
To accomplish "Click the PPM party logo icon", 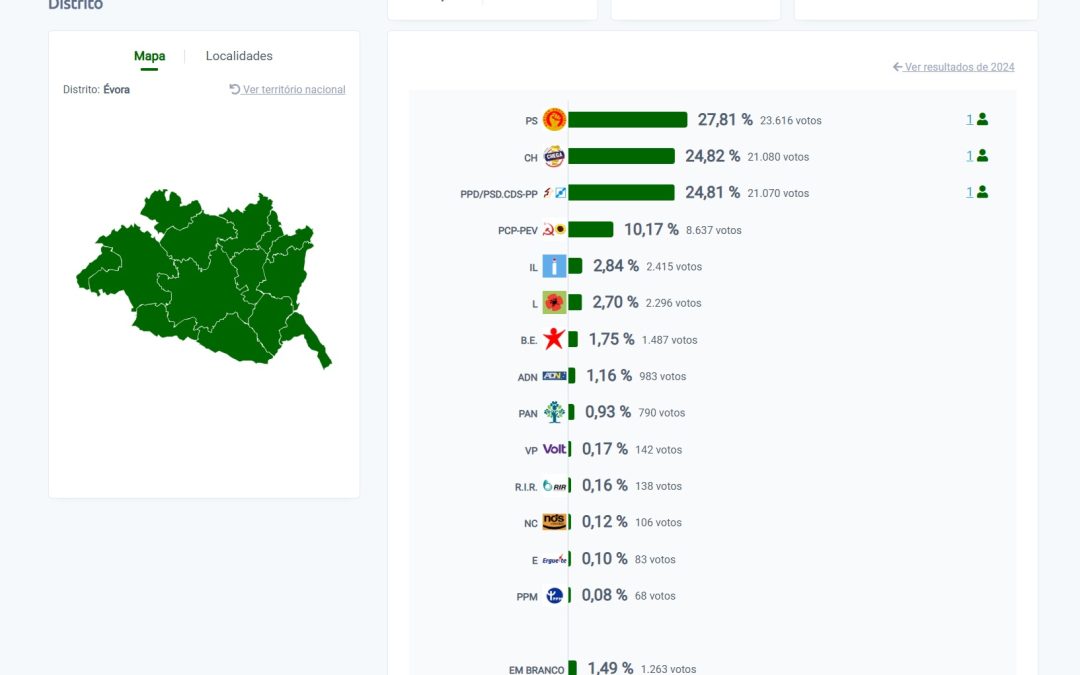I will (x=554, y=596).
